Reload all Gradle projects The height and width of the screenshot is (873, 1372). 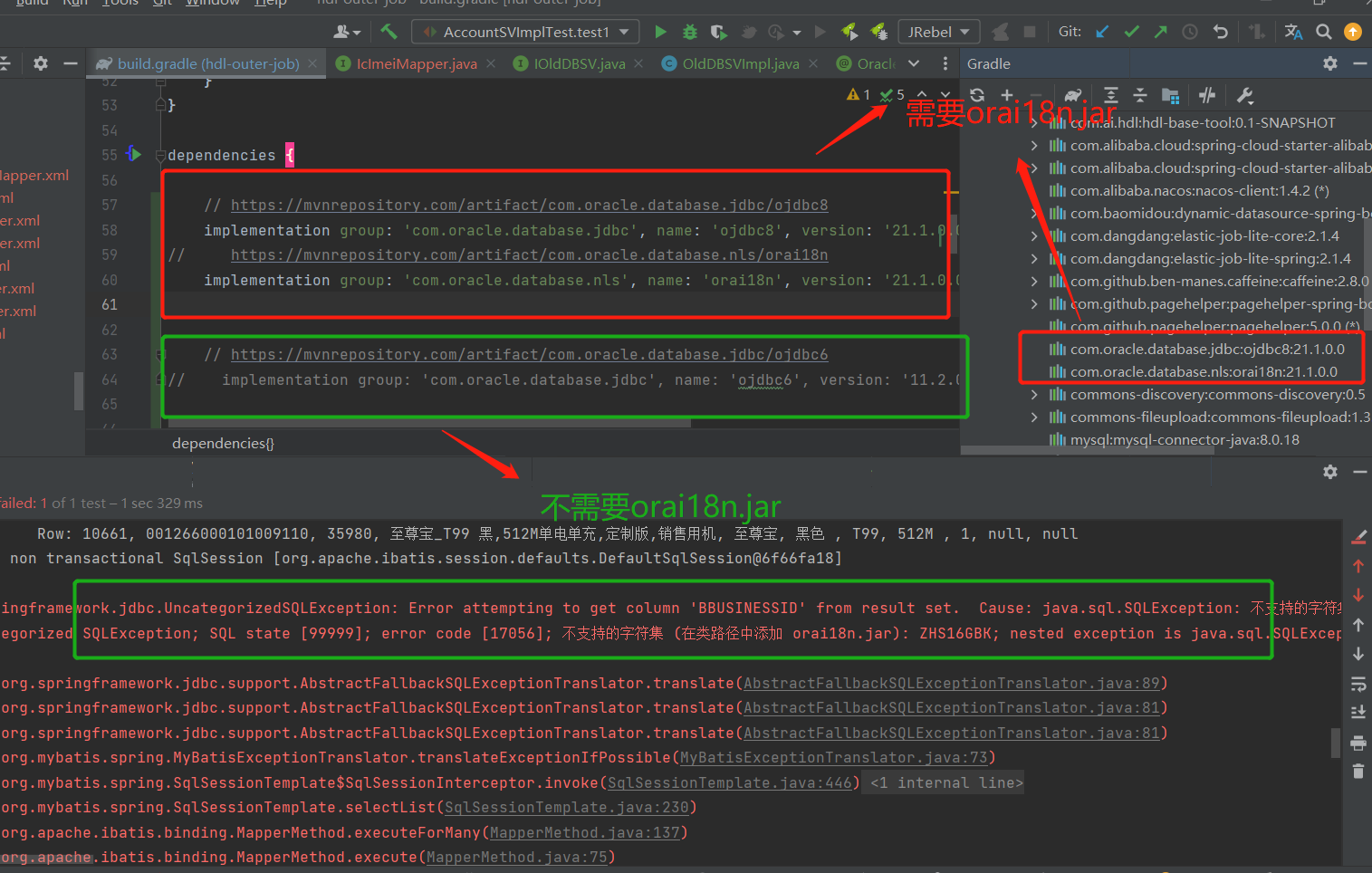click(976, 95)
